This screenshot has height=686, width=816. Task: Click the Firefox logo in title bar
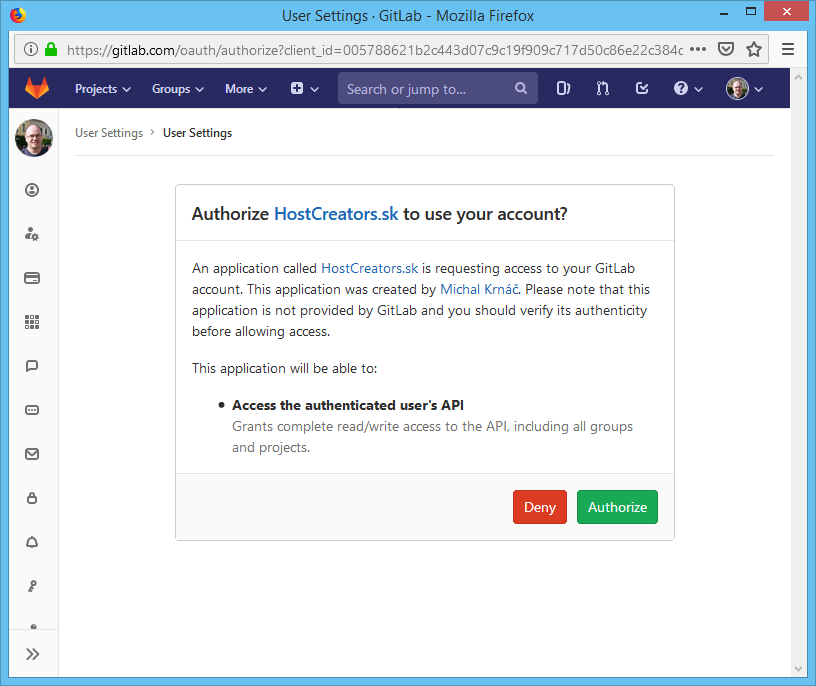coord(18,15)
